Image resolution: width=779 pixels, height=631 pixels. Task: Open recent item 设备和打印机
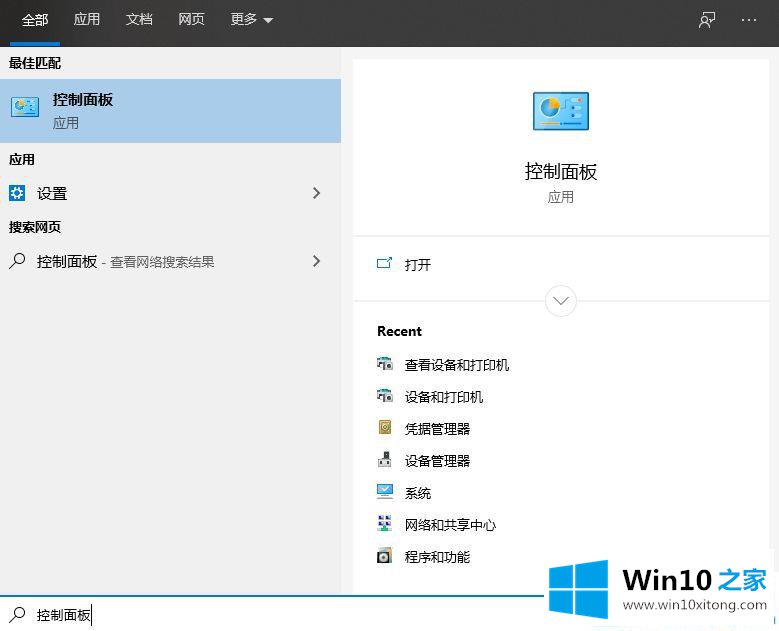pos(444,397)
